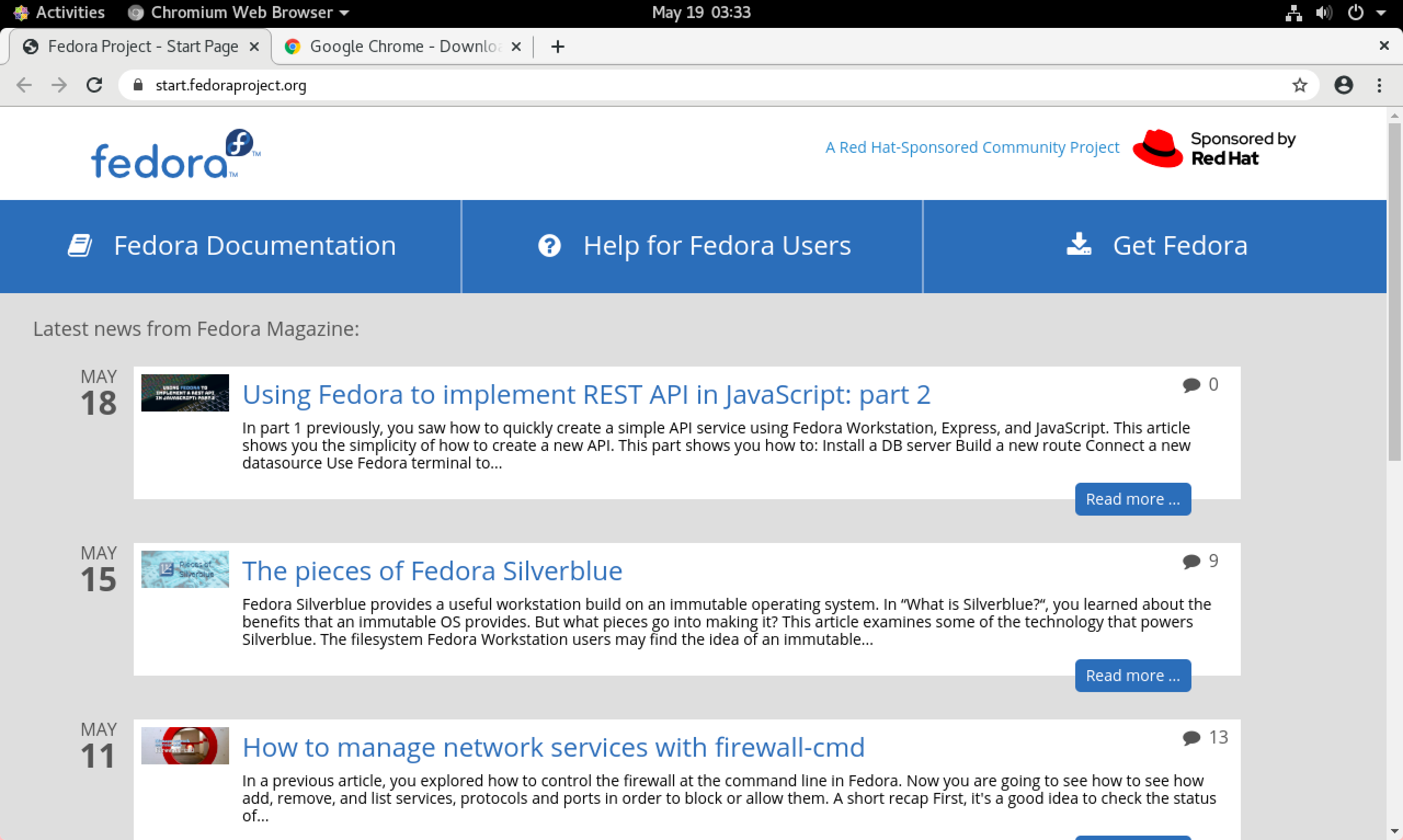
Task: Open A Red Hat-Sponsored Community Project link
Action: pyautogui.click(x=972, y=147)
